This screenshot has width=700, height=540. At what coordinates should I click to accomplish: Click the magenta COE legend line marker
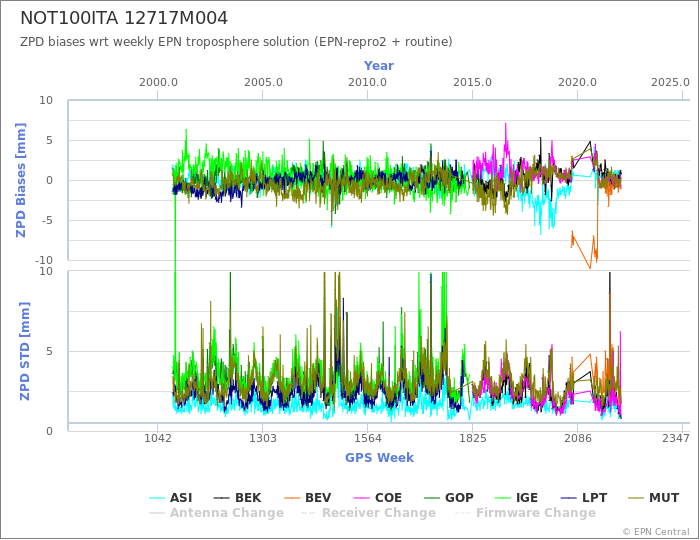point(362,498)
